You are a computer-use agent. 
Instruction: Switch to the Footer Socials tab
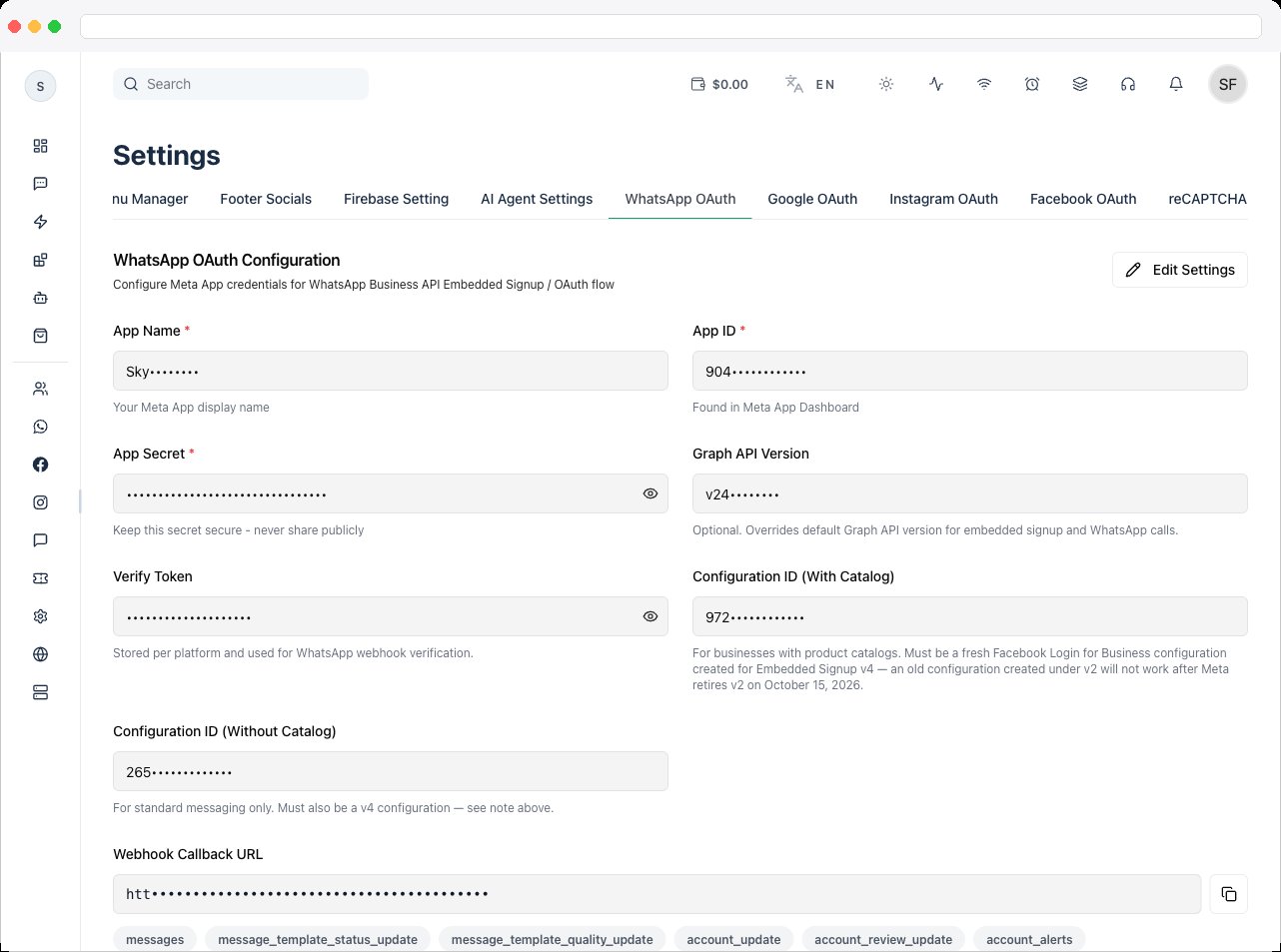[x=266, y=199]
